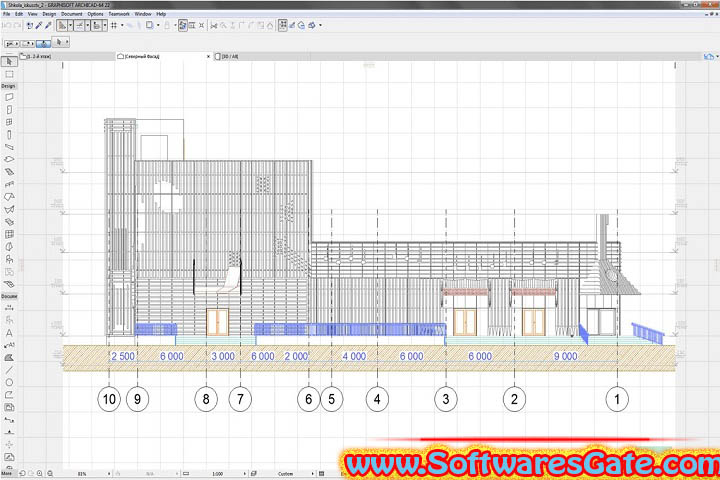This screenshot has height=480, width=720.
Task: Select the Polyline tool
Action: (x=9, y=395)
